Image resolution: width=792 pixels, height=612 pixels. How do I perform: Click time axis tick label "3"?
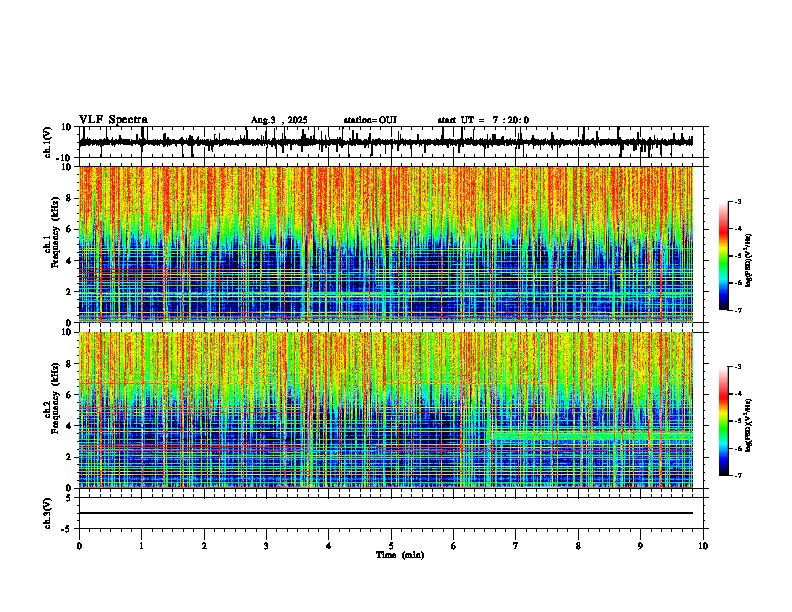coord(266,546)
